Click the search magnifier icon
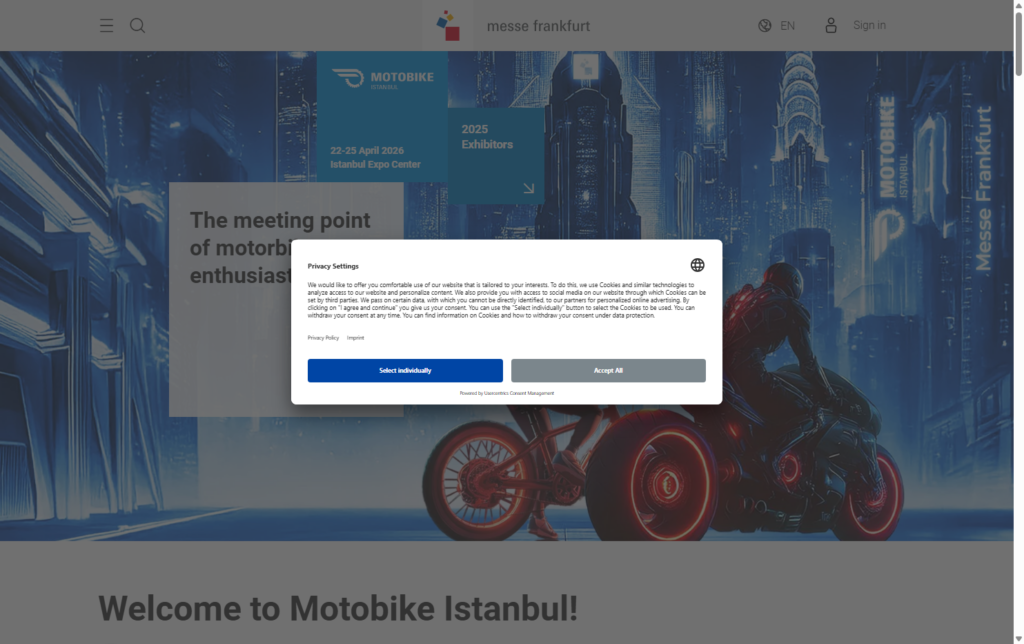The height and width of the screenshot is (644, 1024). tap(137, 25)
